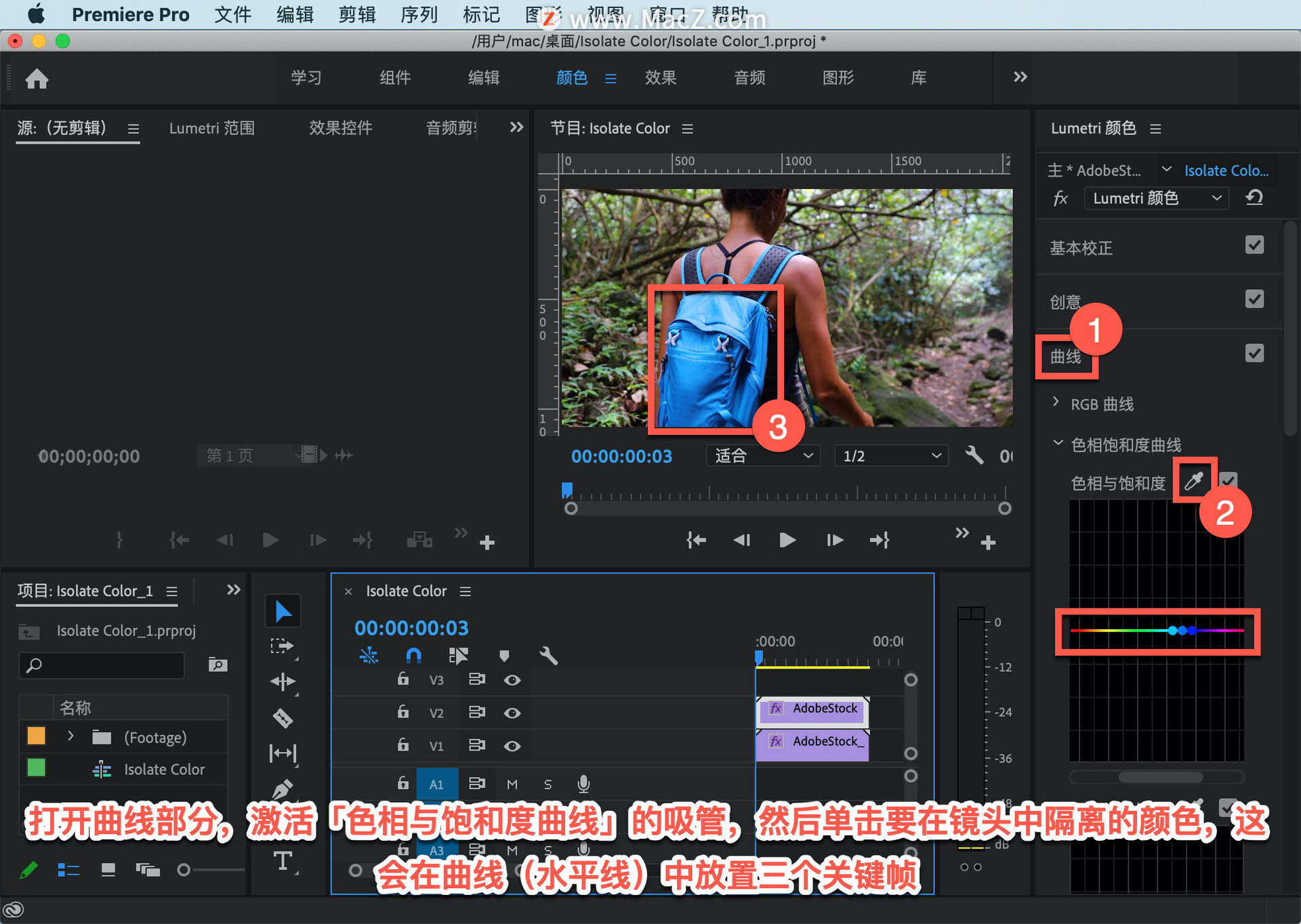Image resolution: width=1301 pixels, height=924 pixels.
Task: Open the Lumetri 范围 tab
Action: click(212, 128)
